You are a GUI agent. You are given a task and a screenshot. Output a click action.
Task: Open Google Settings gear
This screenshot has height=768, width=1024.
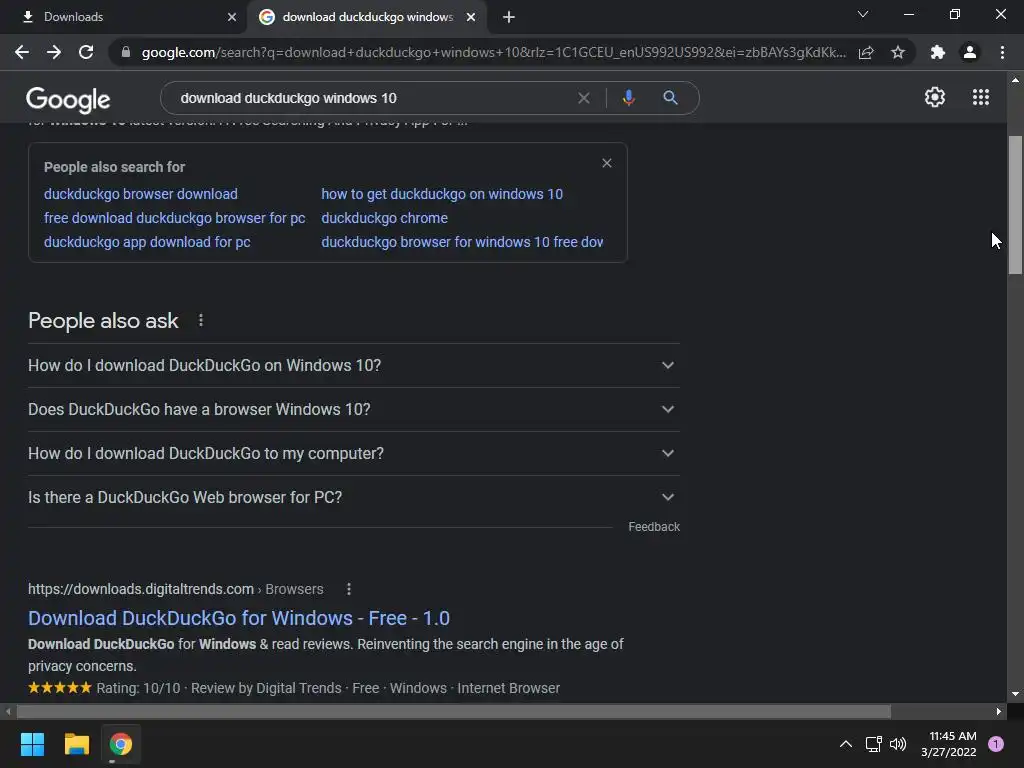(935, 97)
